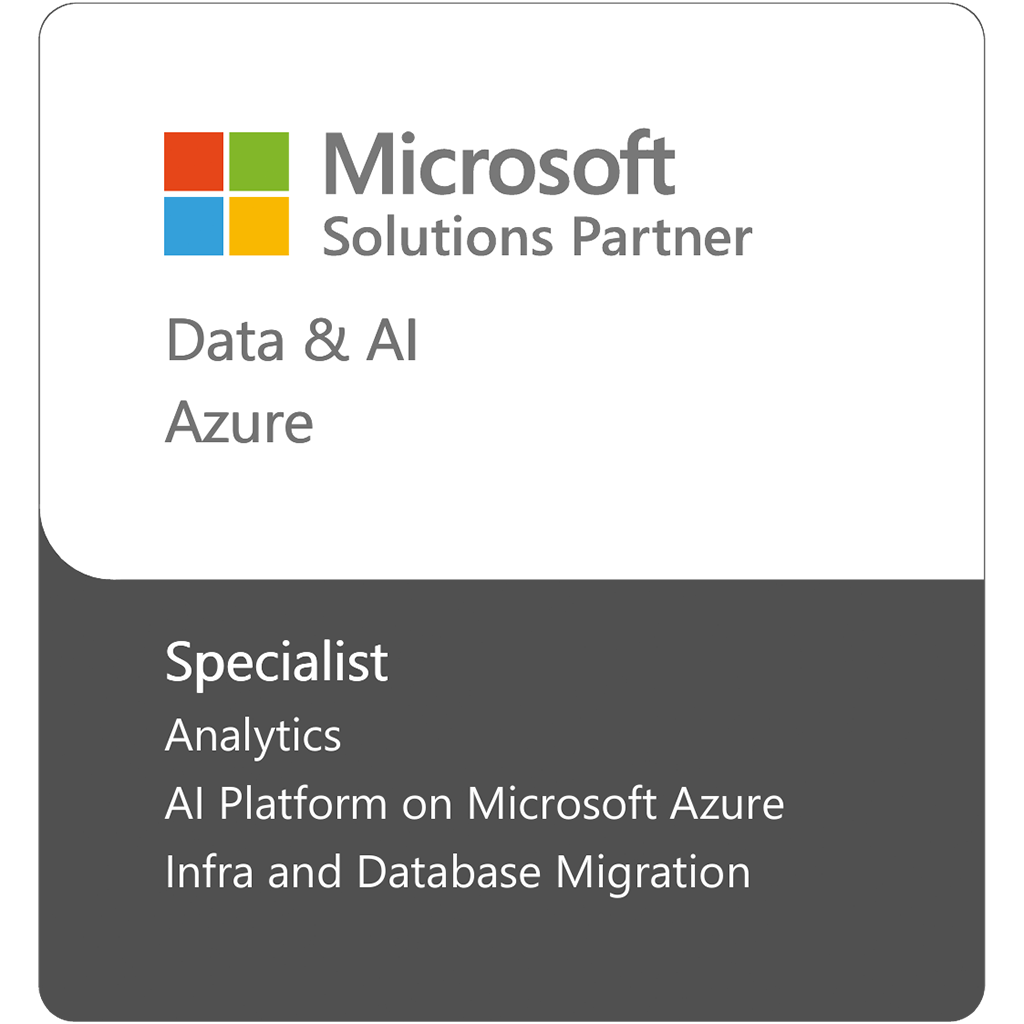Select the Data & AI label
This screenshot has height=1024, width=1024.
click(292, 340)
